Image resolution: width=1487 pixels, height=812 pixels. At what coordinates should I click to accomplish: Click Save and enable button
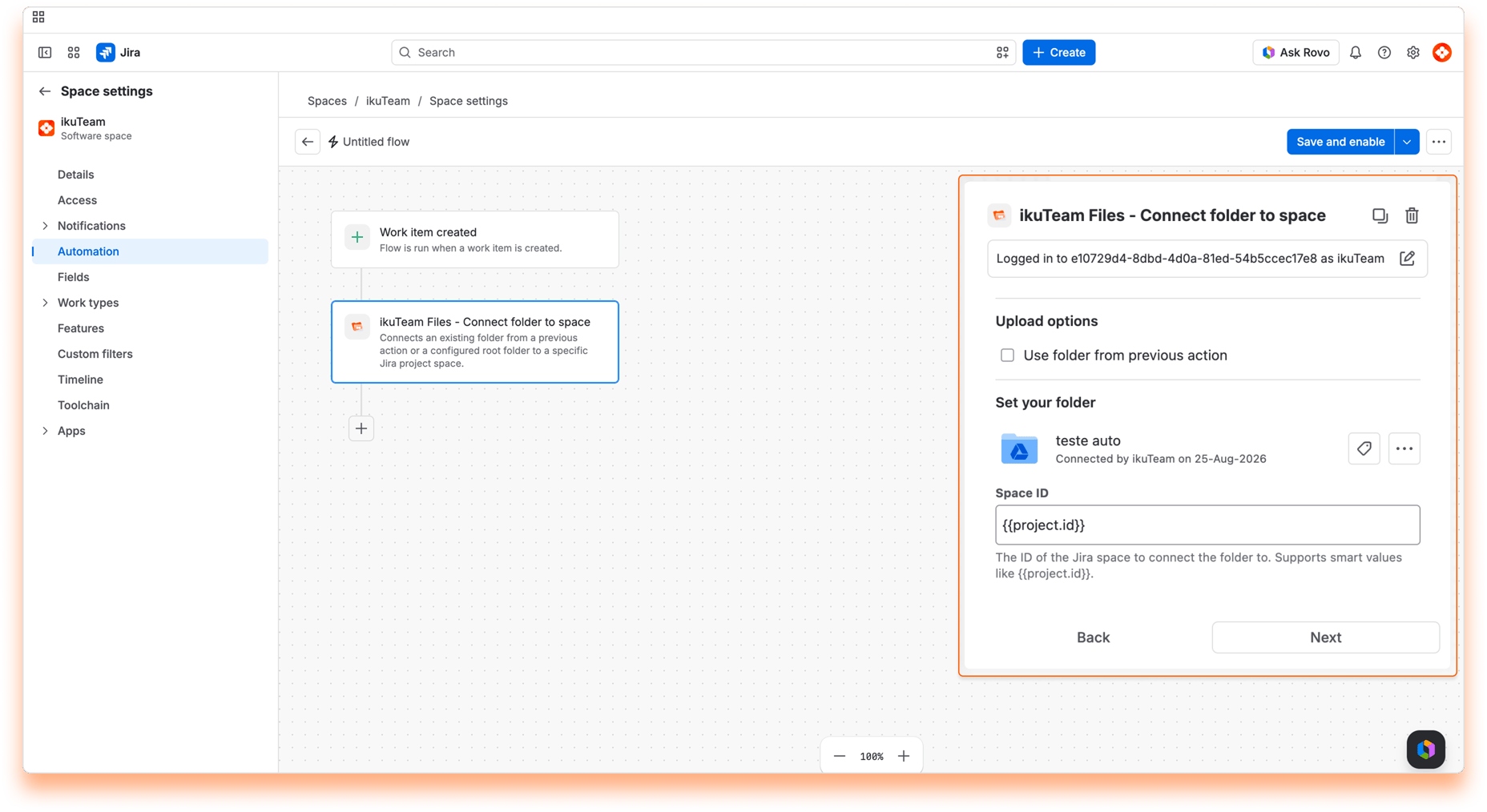click(1340, 142)
